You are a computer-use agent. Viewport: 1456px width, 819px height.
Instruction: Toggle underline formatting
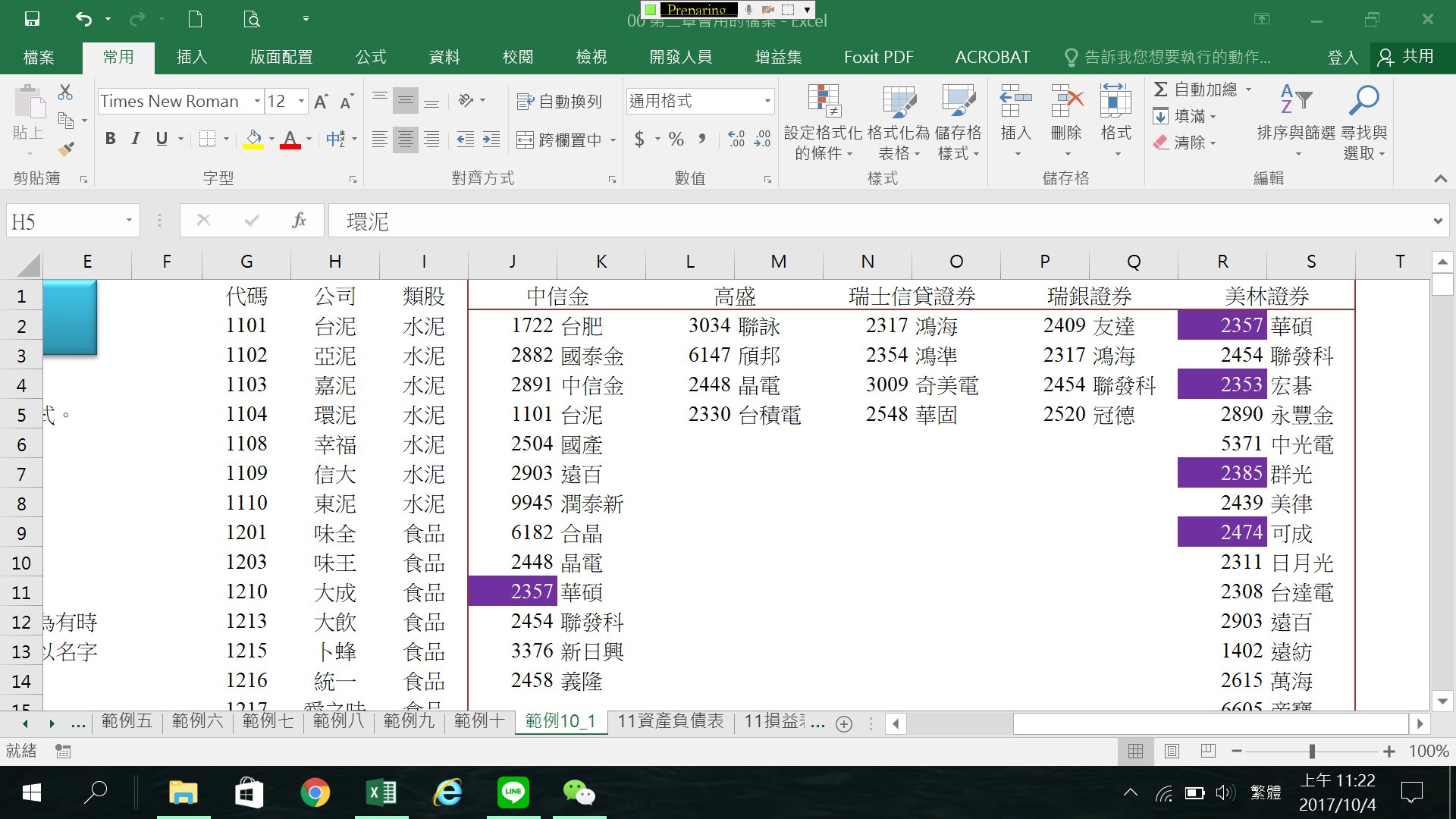[162, 139]
